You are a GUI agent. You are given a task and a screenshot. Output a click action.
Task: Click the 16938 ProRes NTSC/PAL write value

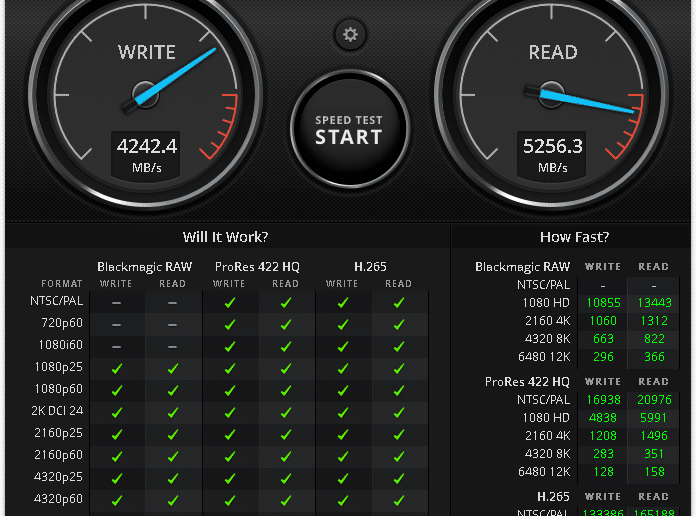tap(603, 400)
